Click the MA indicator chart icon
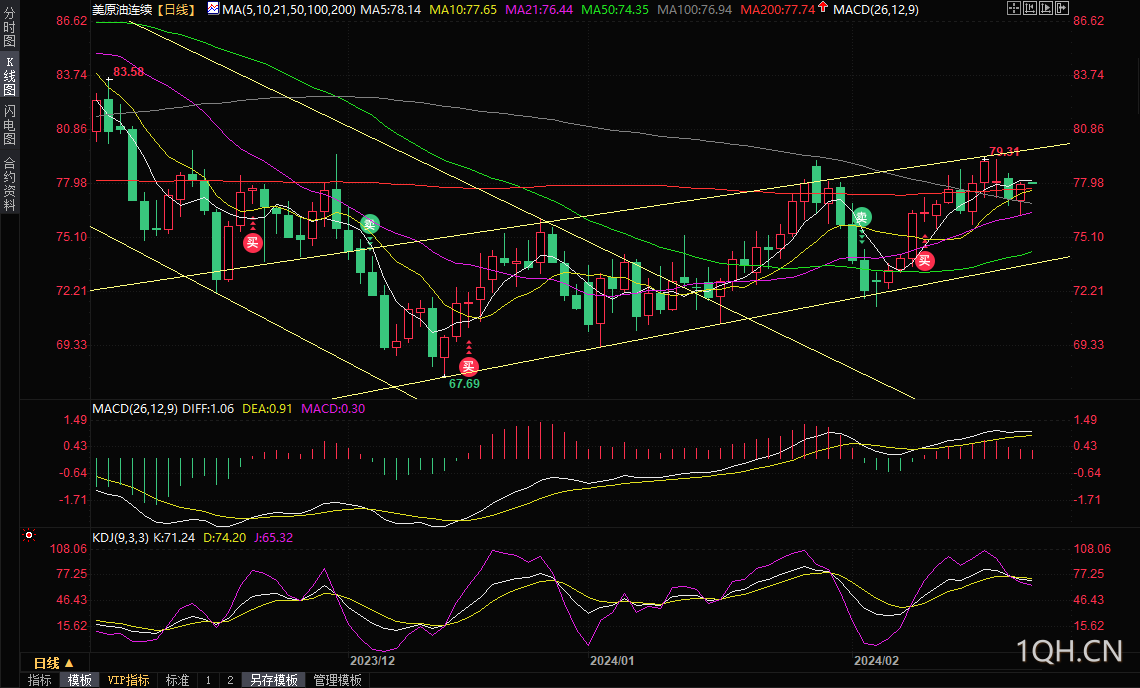Screen dimensions: 1140x688 pos(213,9)
